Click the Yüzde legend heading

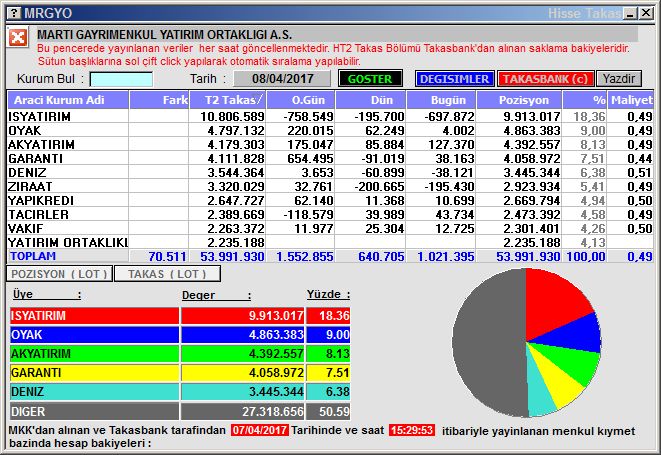[x=328, y=294]
